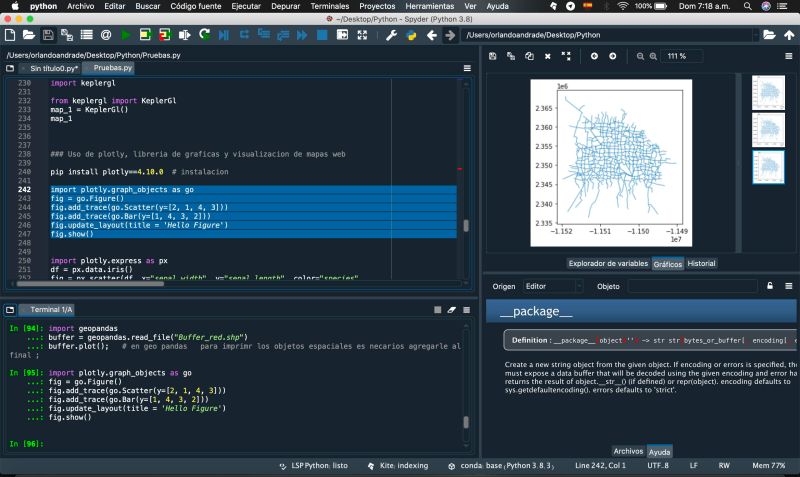Image resolution: width=800 pixels, height=477 pixels.
Task: Open the Ejecutar menu
Action: tap(246, 6)
